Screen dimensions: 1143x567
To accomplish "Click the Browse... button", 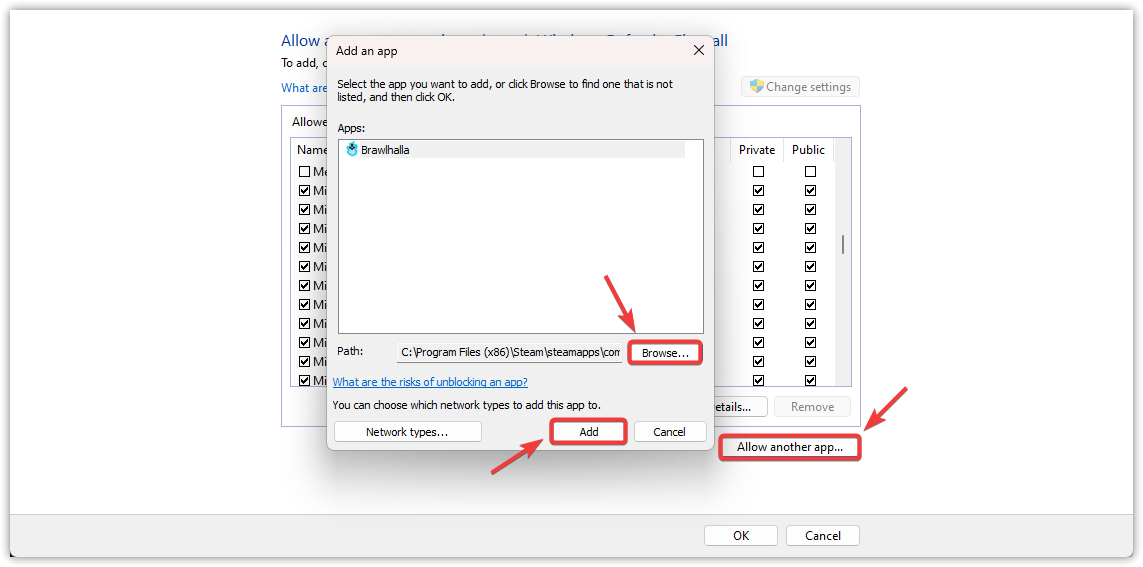I will coord(665,353).
